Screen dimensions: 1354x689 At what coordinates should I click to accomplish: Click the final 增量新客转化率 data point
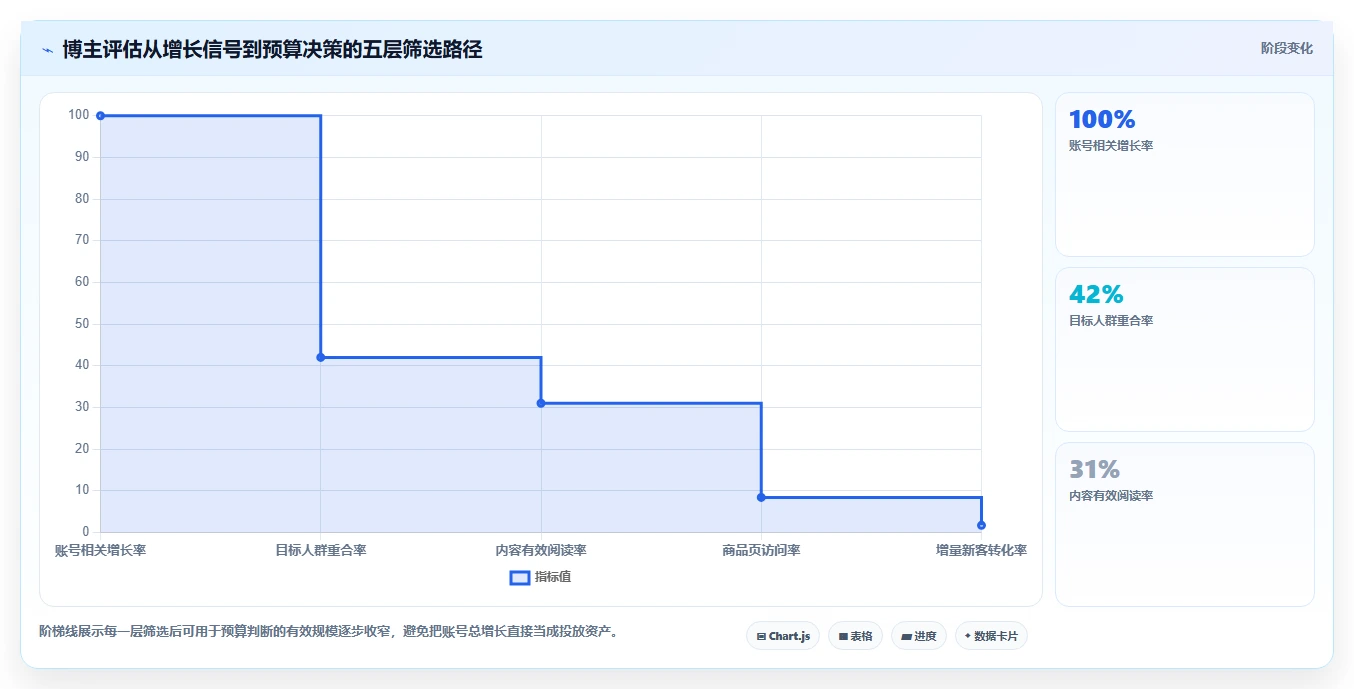pyautogui.click(x=981, y=525)
